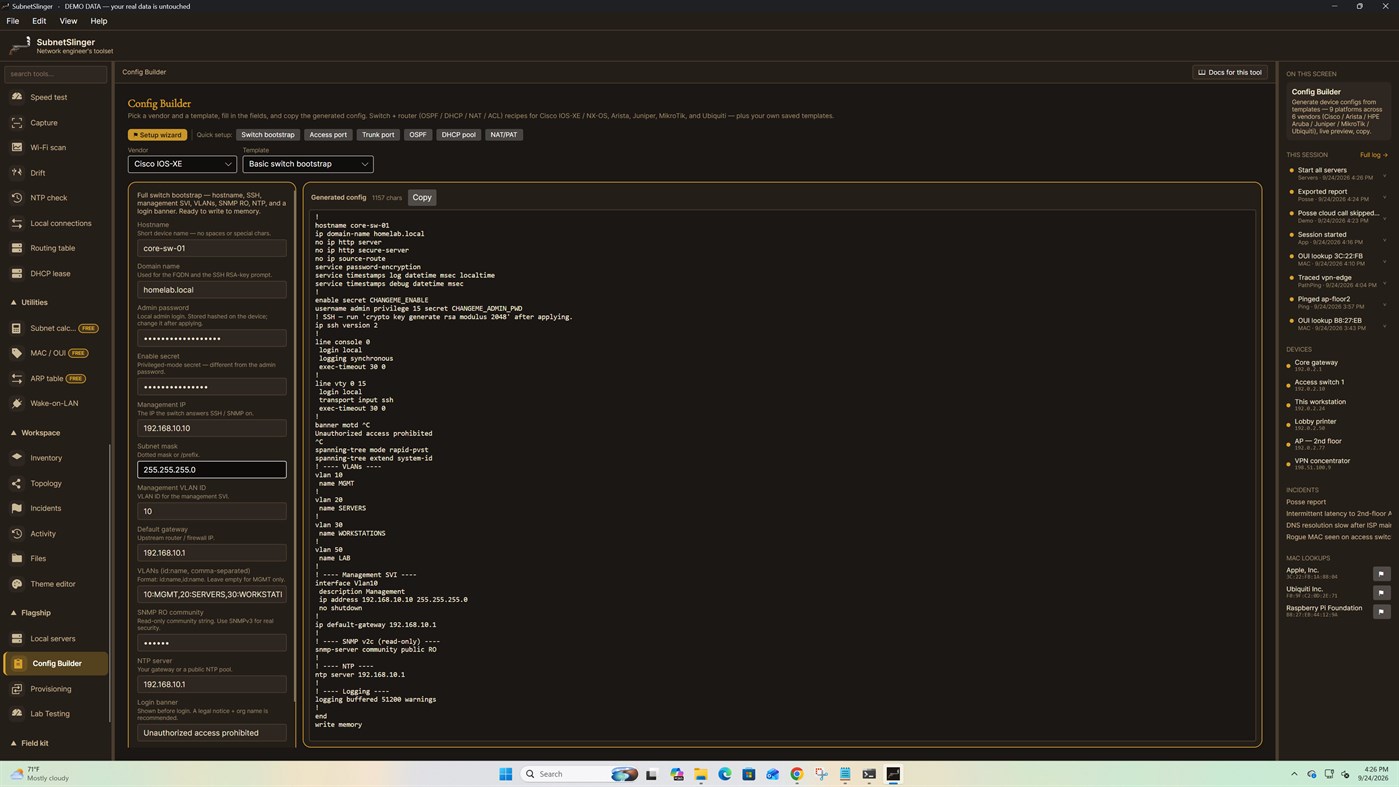Open the Incidents workspace
The image size is (1399, 787).
pyautogui.click(x=56, y=508)
